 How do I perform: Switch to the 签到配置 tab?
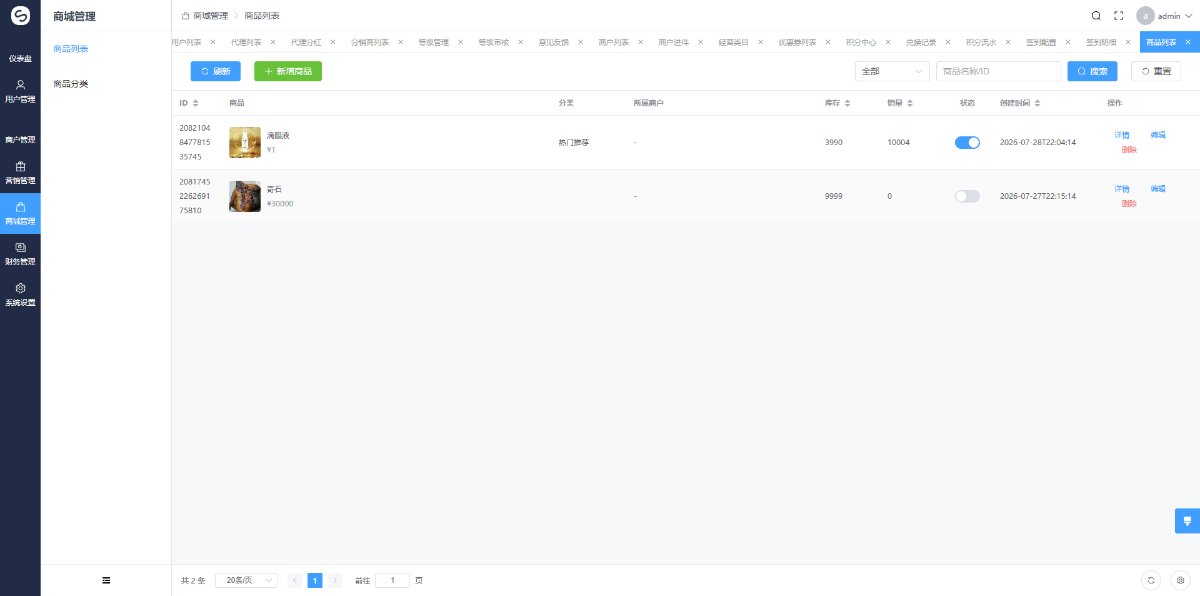coord(1040,43)
